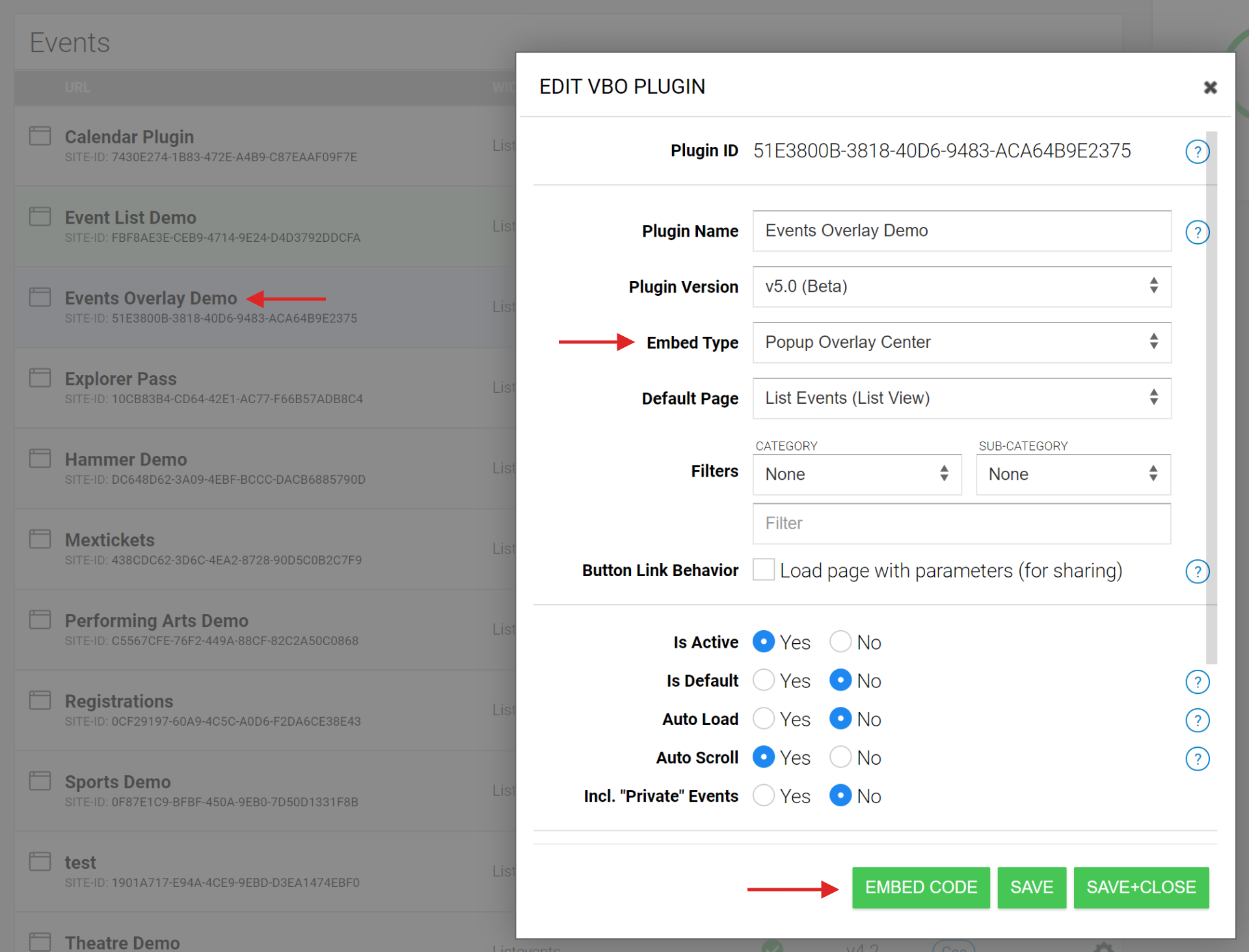Open help icon next to Plugin Name

point(1197,232)
